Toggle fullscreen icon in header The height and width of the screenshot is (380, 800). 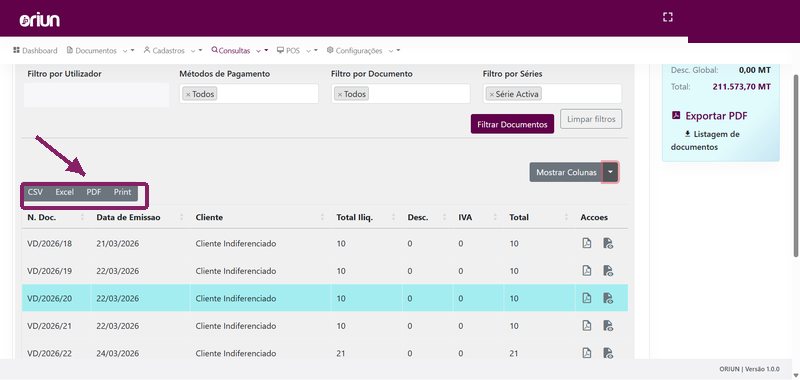(x=667, y=17)
